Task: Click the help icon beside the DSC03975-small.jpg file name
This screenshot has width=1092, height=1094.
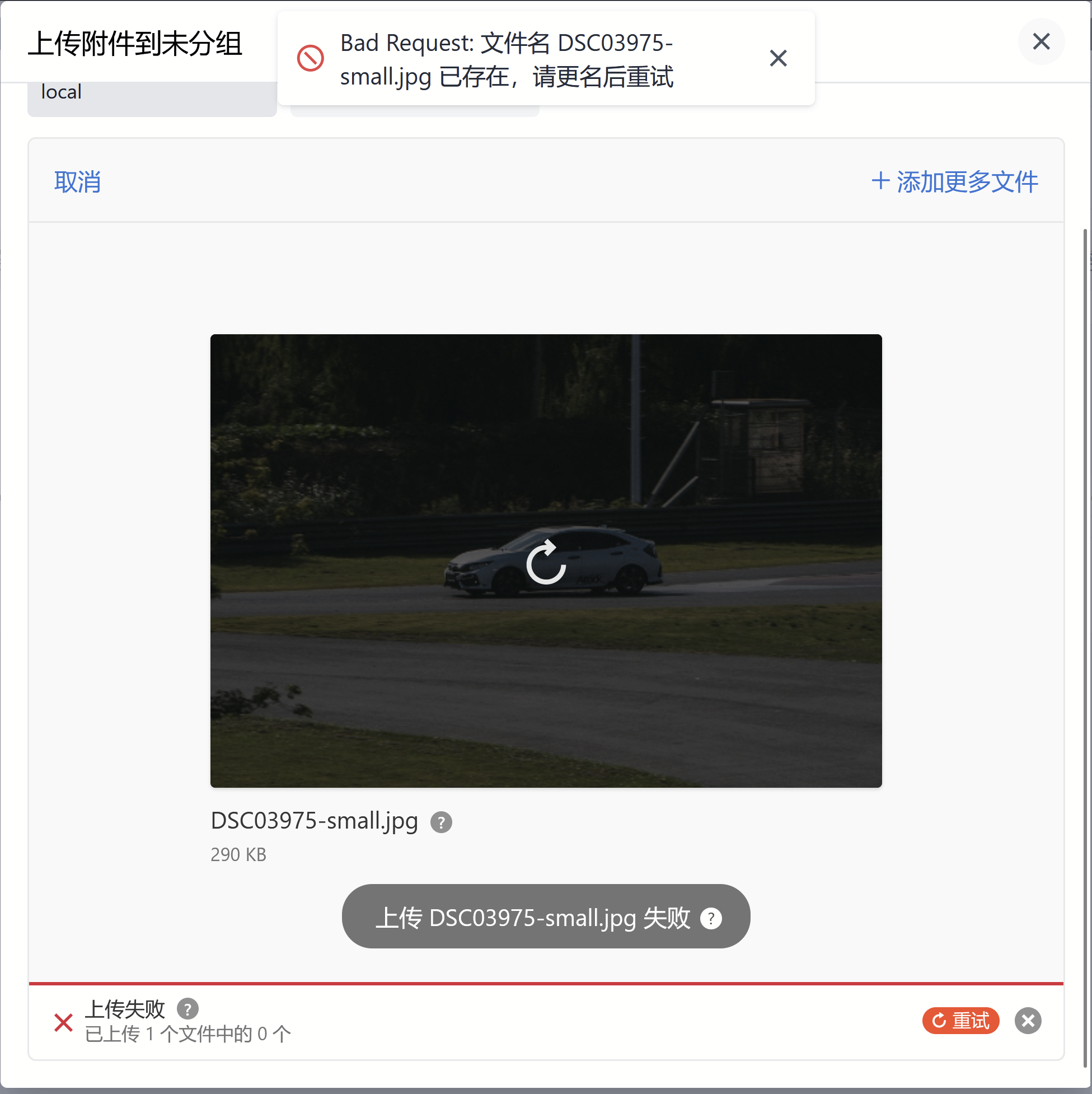Action: tap(441, 822)
